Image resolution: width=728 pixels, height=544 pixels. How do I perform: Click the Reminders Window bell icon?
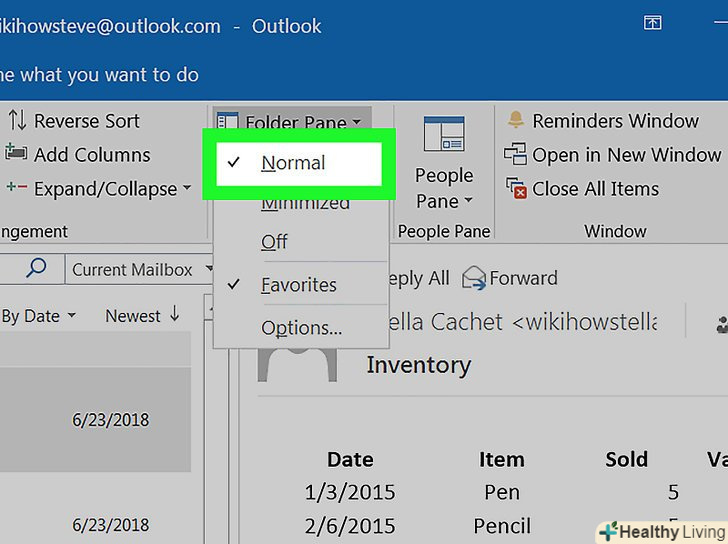click(x=515, y=120)
